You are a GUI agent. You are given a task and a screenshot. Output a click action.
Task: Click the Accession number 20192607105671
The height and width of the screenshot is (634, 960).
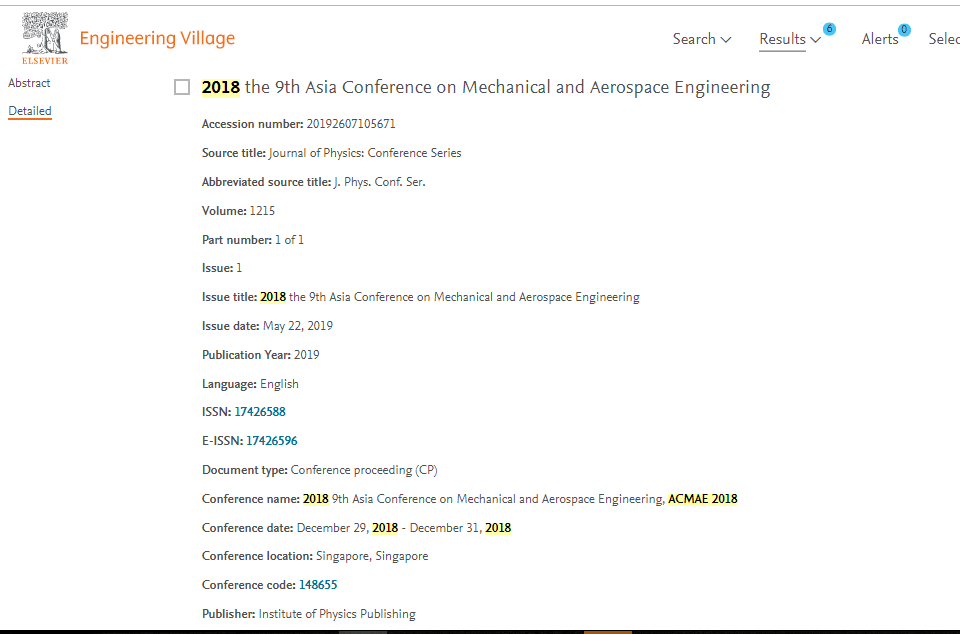pyautogui.click(x=351, y=124)
